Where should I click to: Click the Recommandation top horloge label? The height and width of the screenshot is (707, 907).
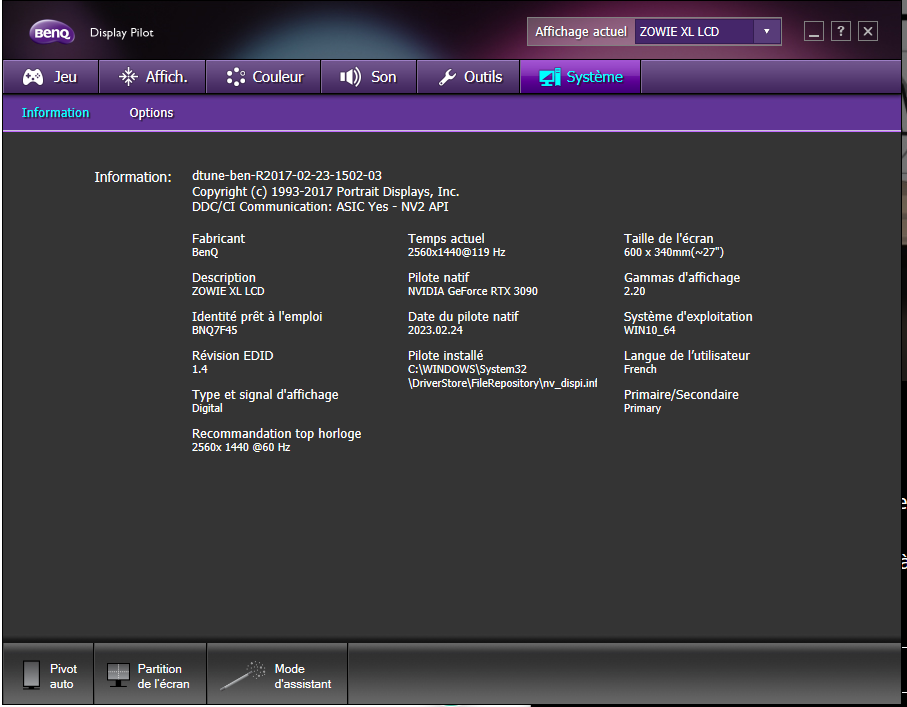click(x=276, y=433)
